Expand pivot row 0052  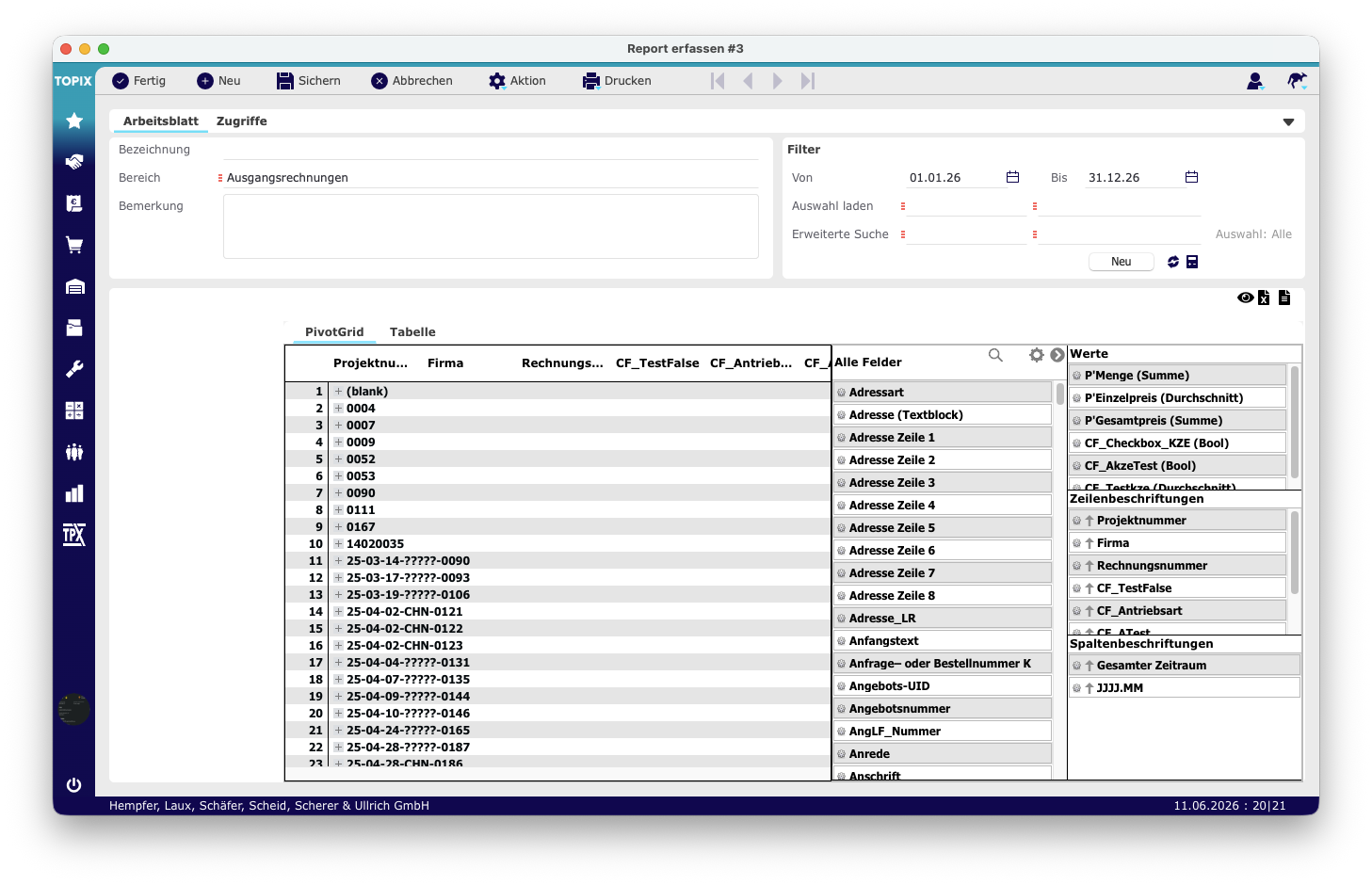[x=338, y=459]
